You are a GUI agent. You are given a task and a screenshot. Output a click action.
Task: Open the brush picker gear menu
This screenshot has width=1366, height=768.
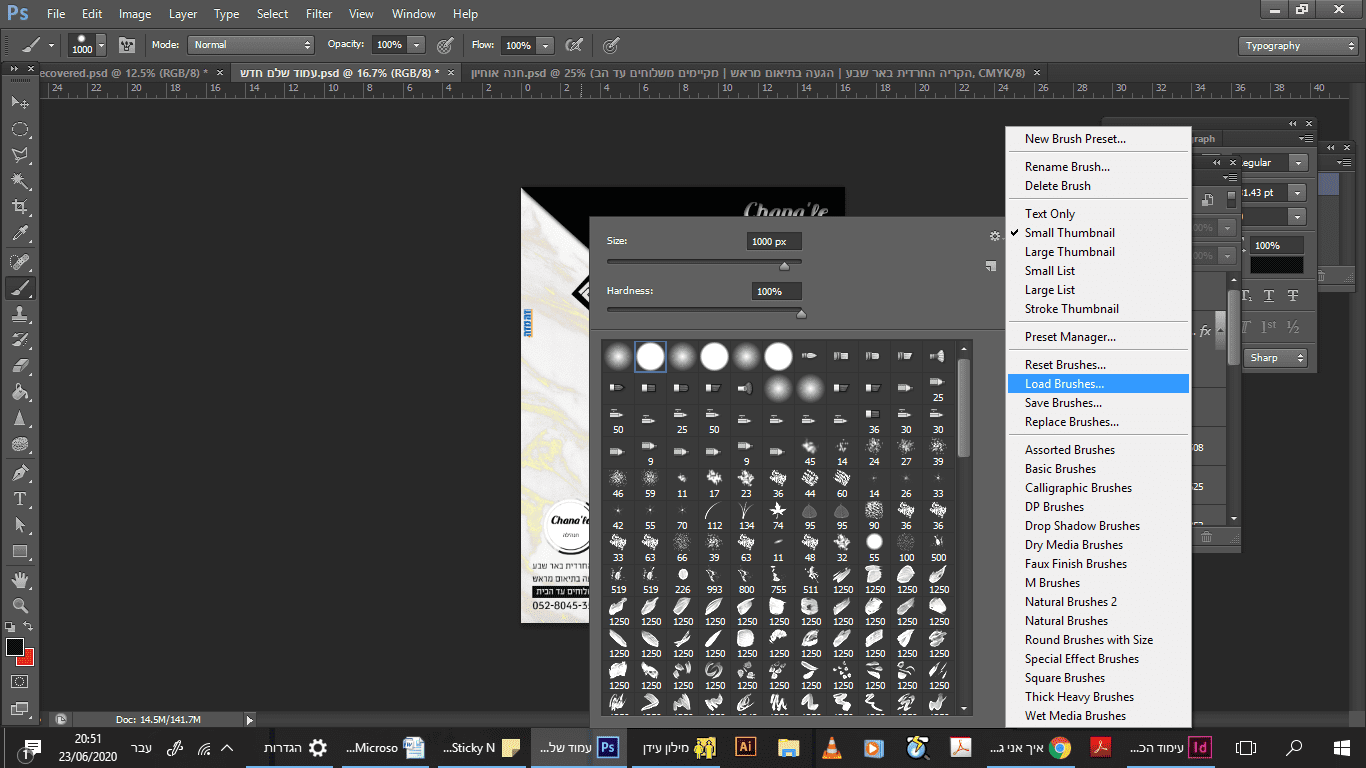(994, 236)
